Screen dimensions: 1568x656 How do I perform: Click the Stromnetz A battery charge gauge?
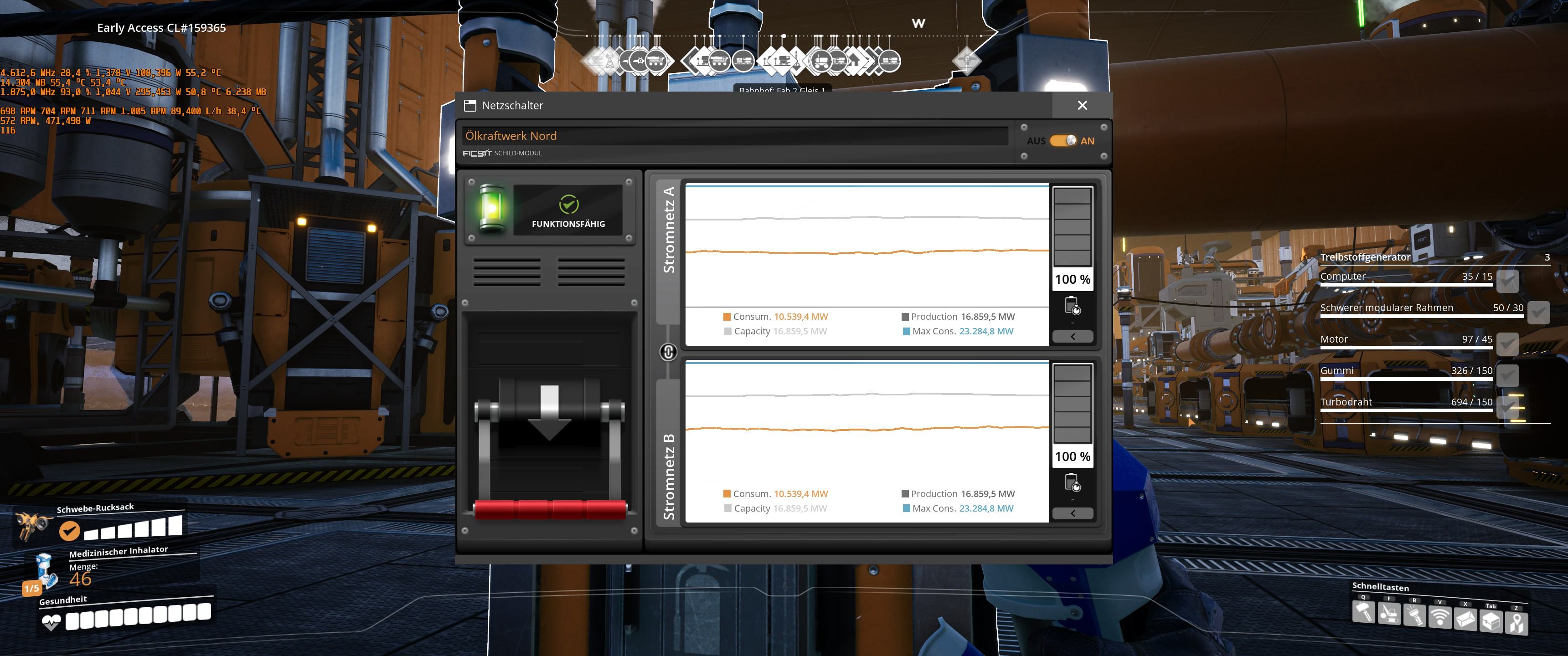[1073, 227]
